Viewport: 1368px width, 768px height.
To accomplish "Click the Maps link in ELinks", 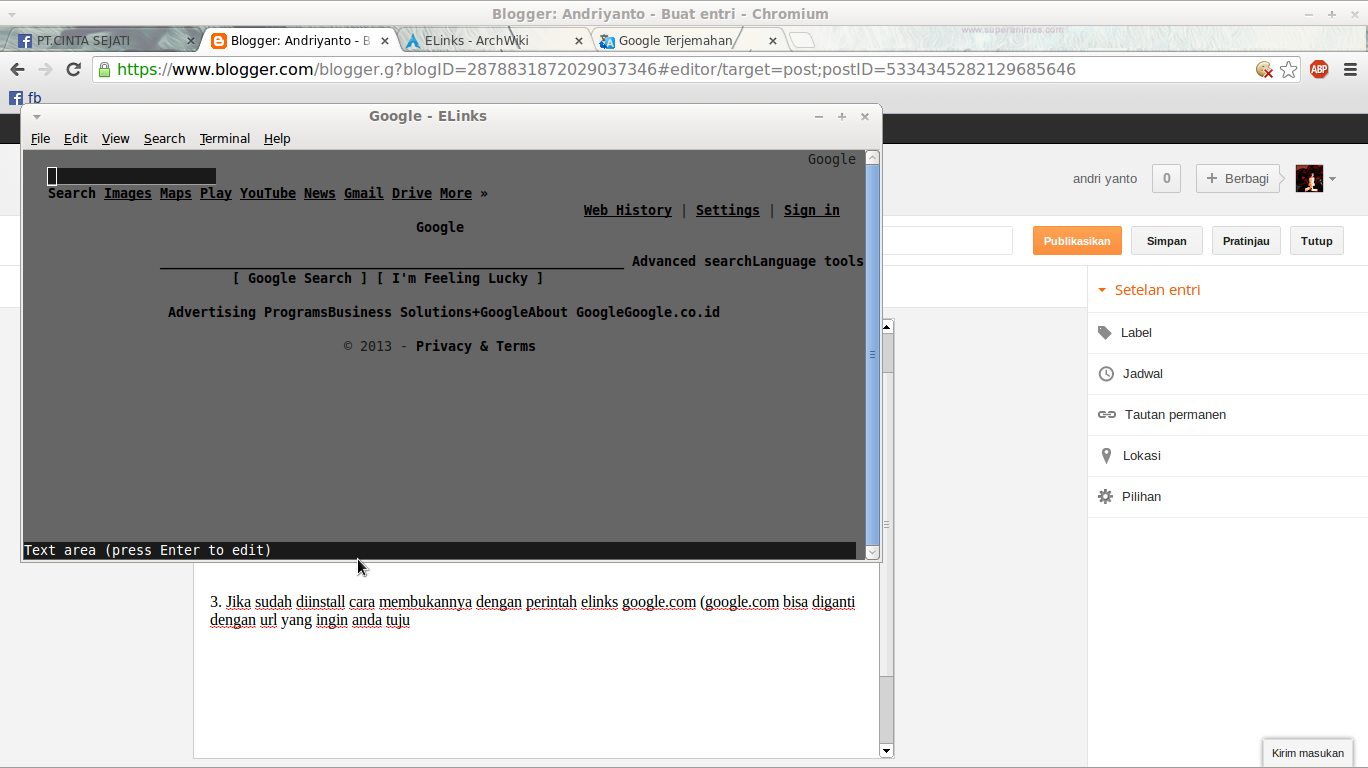I will pyautogui.click(x=176, y=193).
